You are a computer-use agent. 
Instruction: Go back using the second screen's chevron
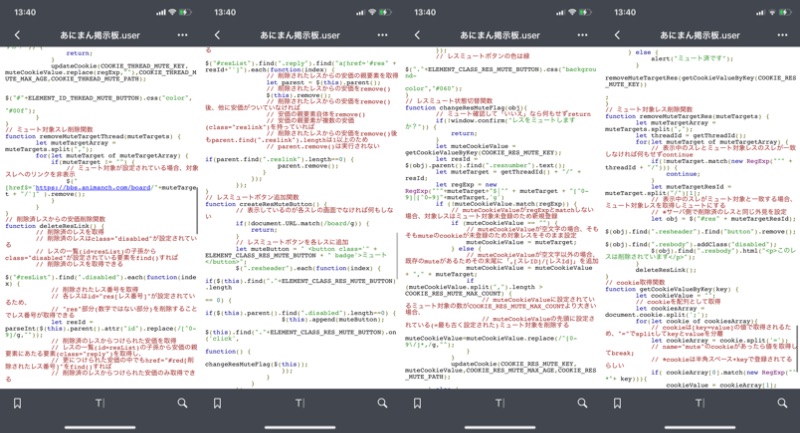click(x=218, y=34)
